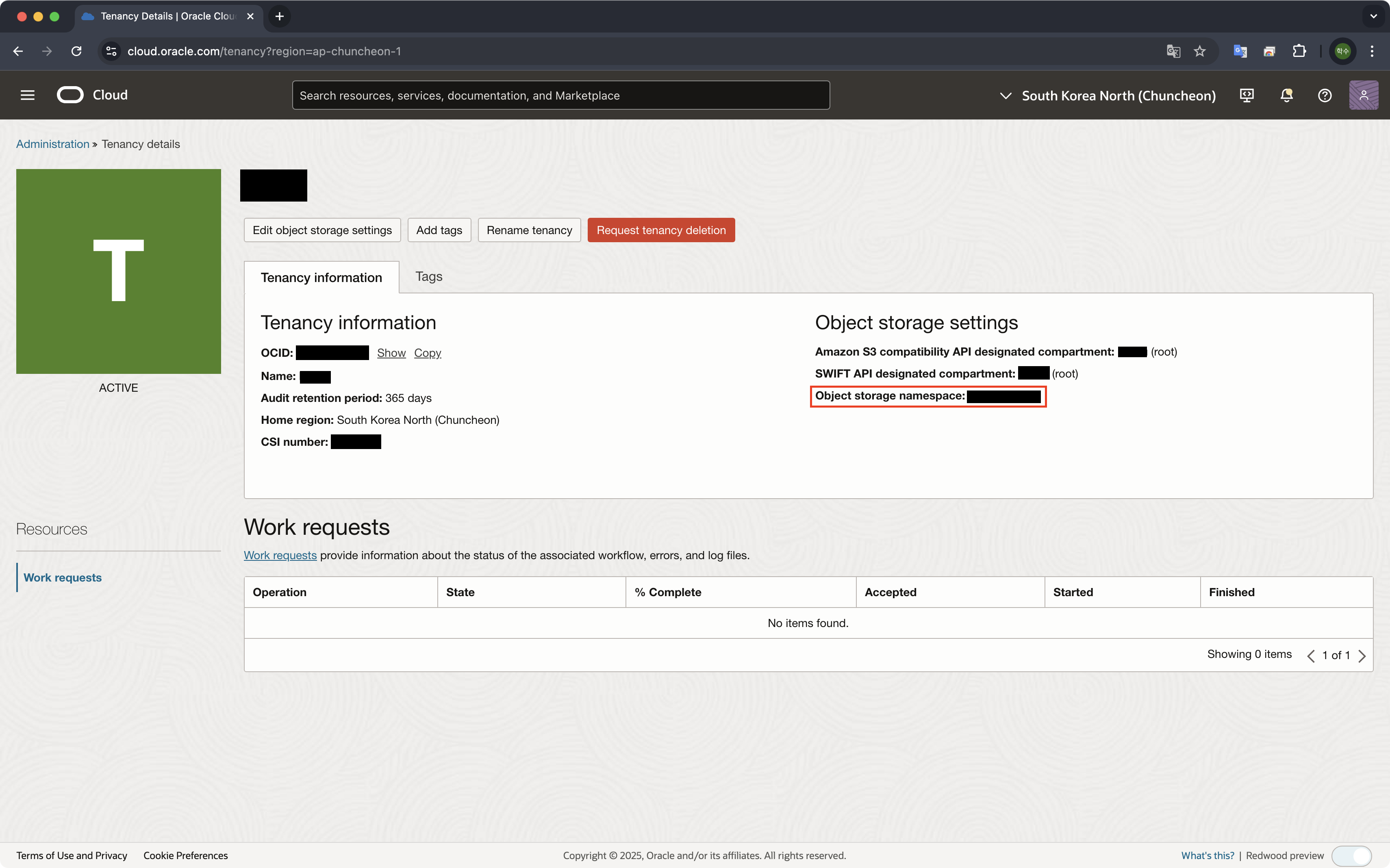Open Work requests in Resources sidebar

click(63, 577)
